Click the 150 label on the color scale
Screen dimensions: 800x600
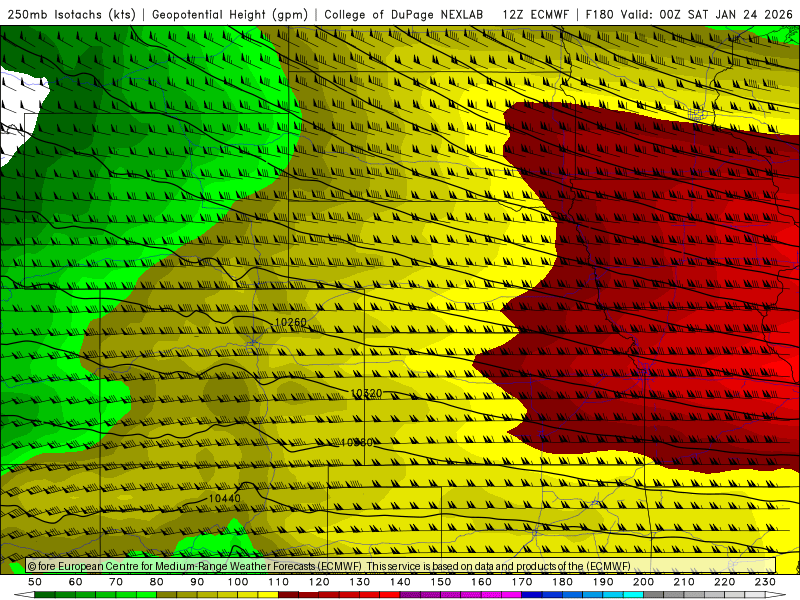pyautogui.click(x=441, y=582)
